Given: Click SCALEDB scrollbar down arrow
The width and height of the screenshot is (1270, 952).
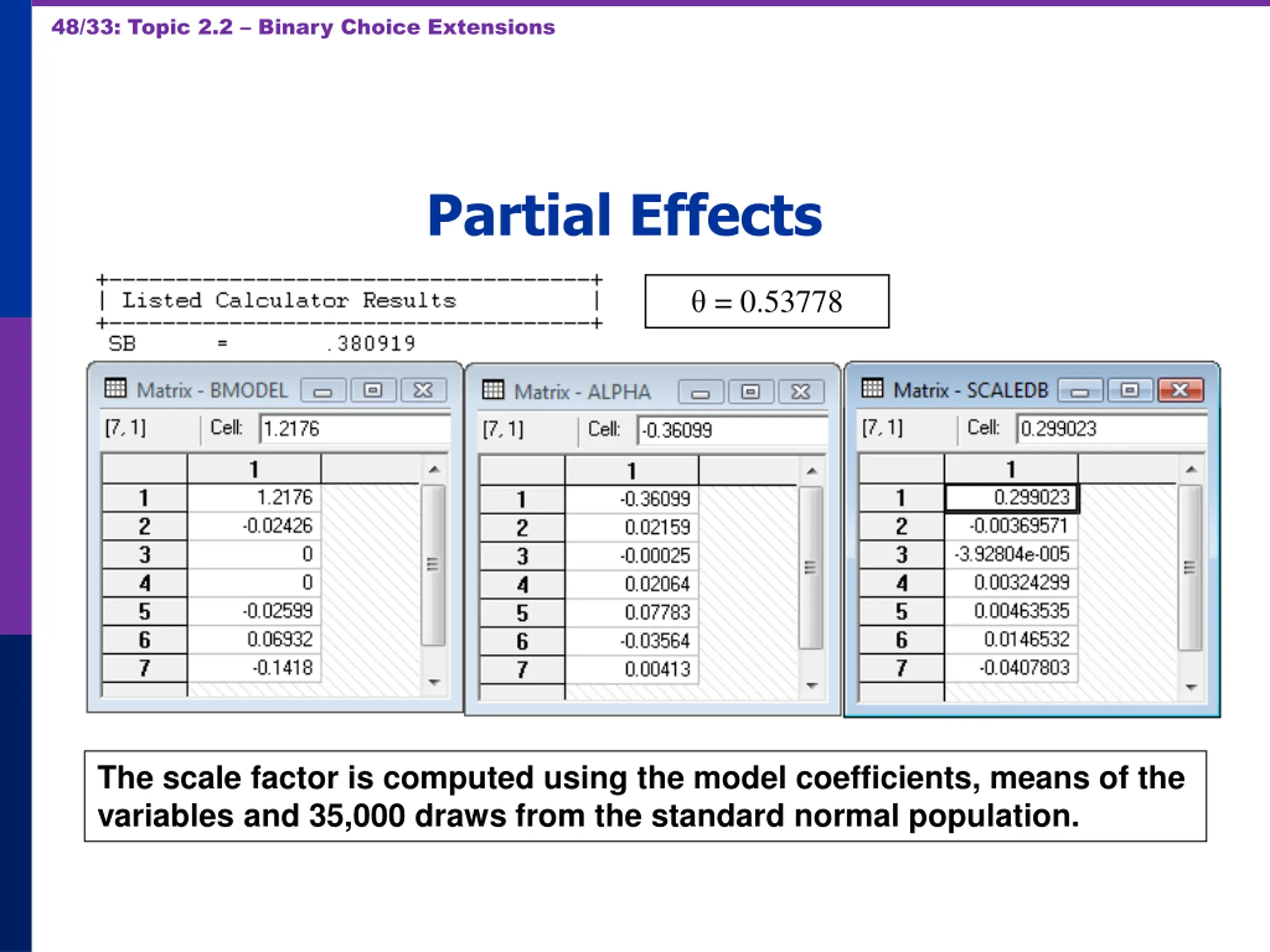Looking at the screenshot, I should click(x=1191, y=686).
